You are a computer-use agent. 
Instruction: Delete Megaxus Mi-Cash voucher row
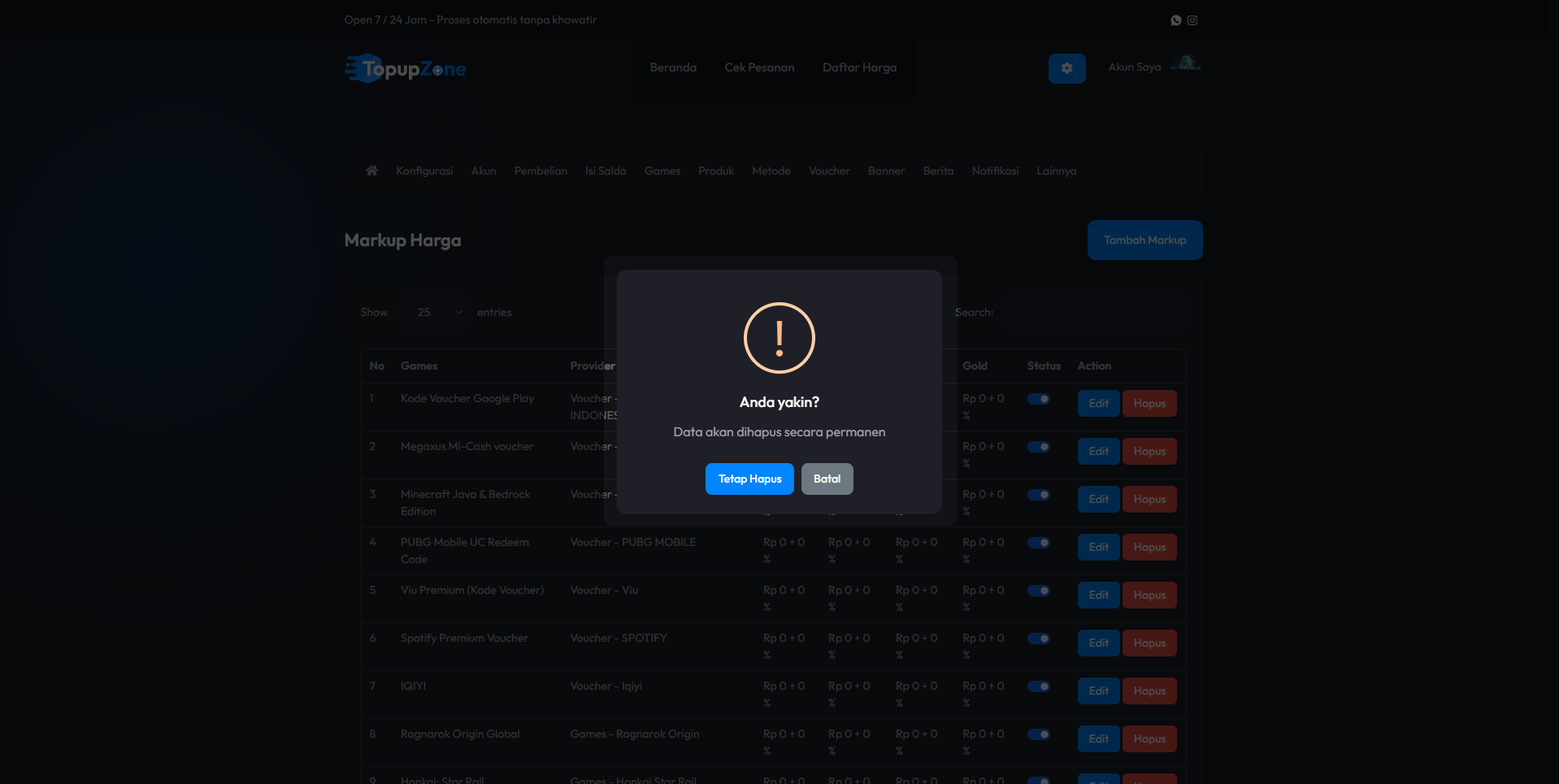[1149, 451]
